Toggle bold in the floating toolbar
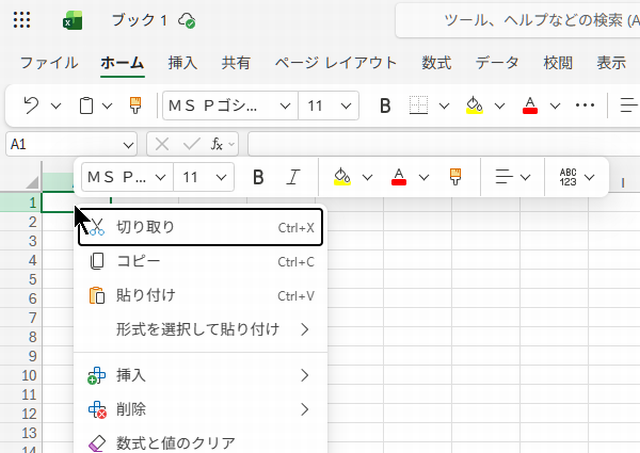 click(x=258, y=177)
